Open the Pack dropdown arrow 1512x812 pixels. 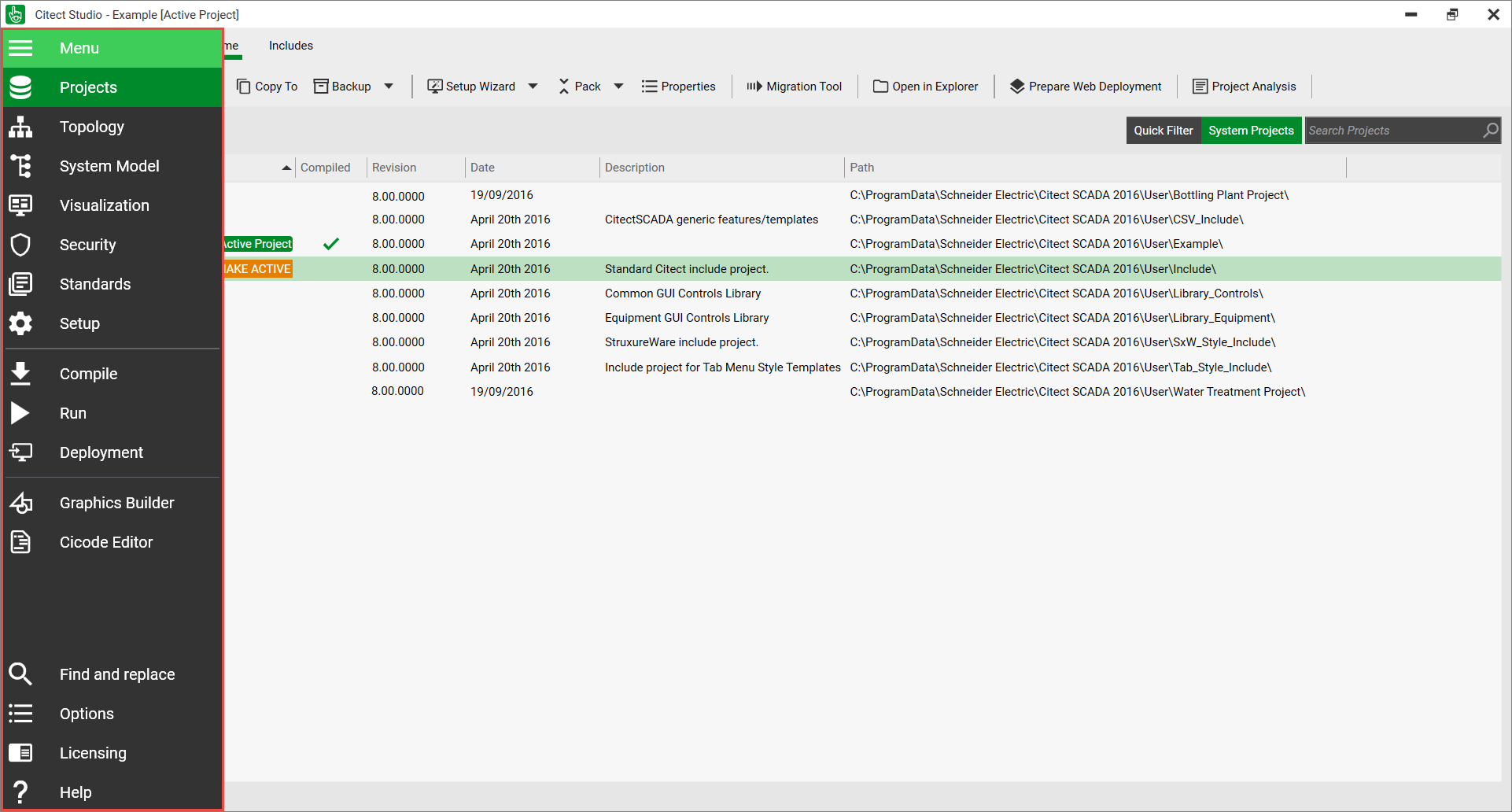point(618,87)
